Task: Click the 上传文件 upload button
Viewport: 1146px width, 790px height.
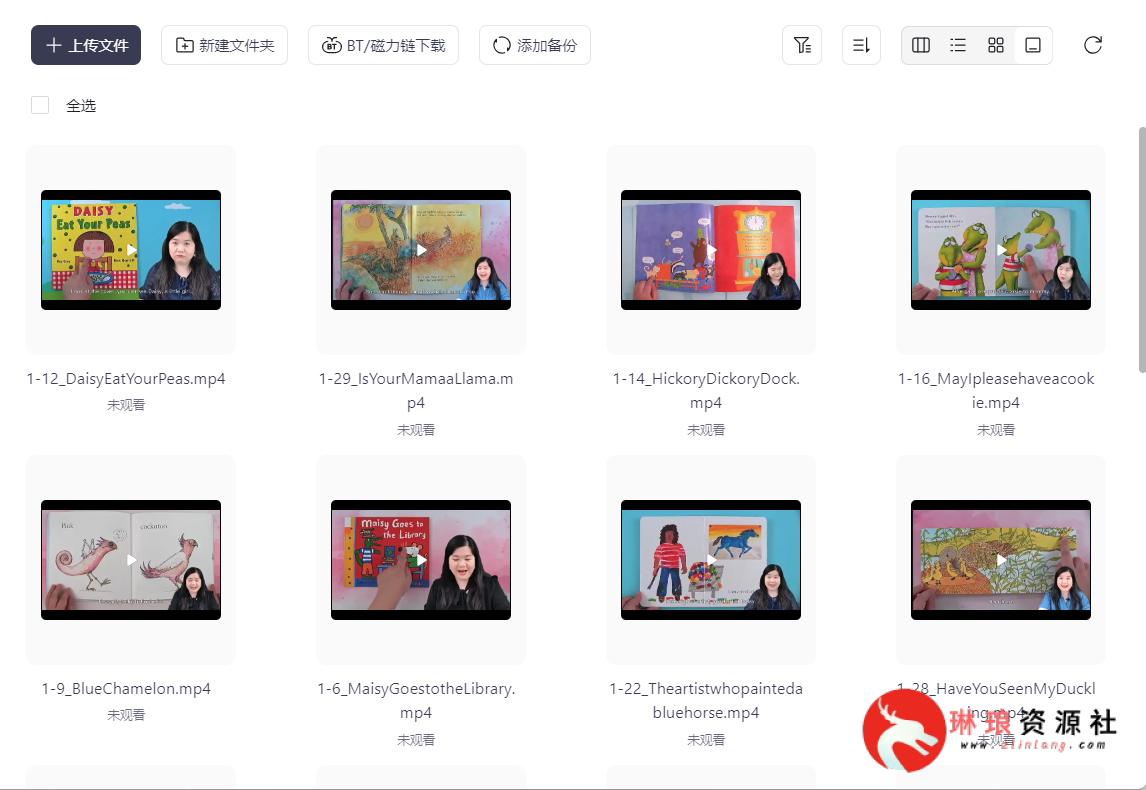Action: pos(86,45)
